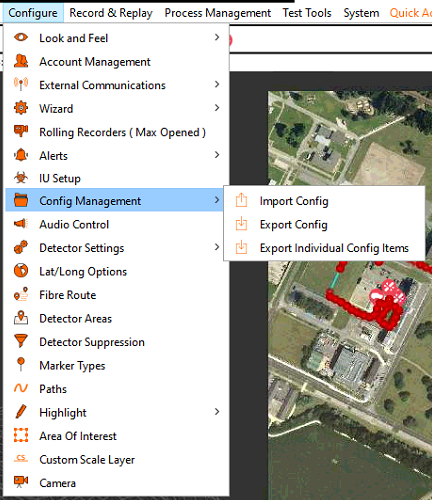This screenshot has width=432, height=500.
Task: Click the Lat/Long Options globe icon
Action: (21, 270)
